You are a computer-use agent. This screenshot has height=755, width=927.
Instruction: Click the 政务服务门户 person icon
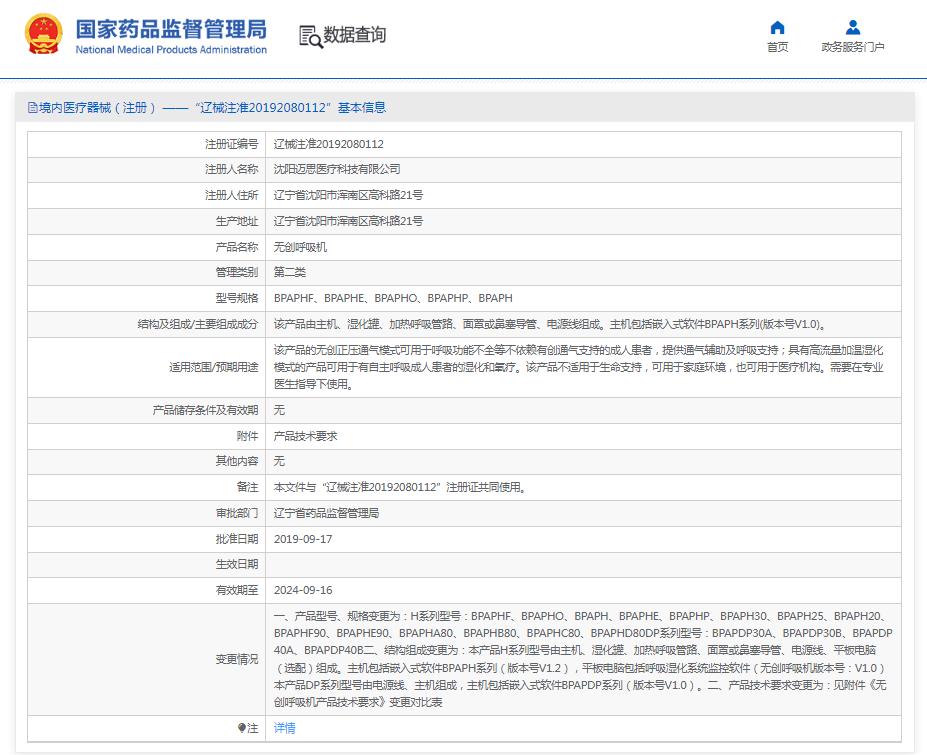point(852,27)
